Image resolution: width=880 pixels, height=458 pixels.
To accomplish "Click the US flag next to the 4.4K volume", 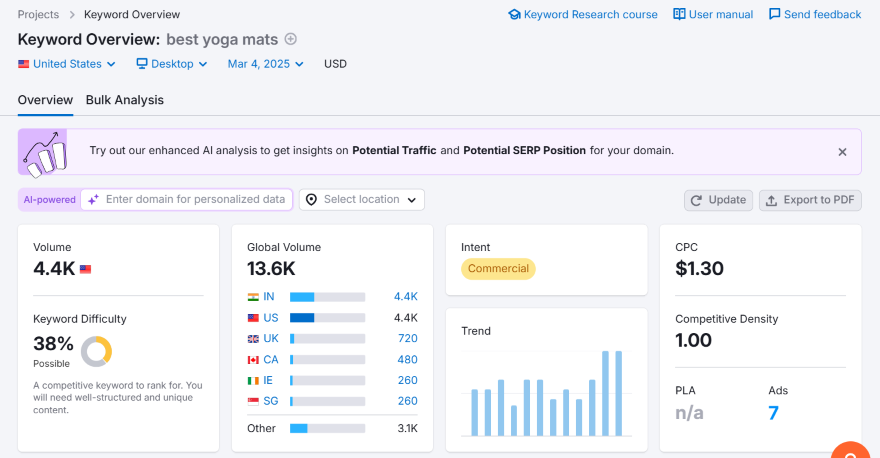I will pos(85,269).
